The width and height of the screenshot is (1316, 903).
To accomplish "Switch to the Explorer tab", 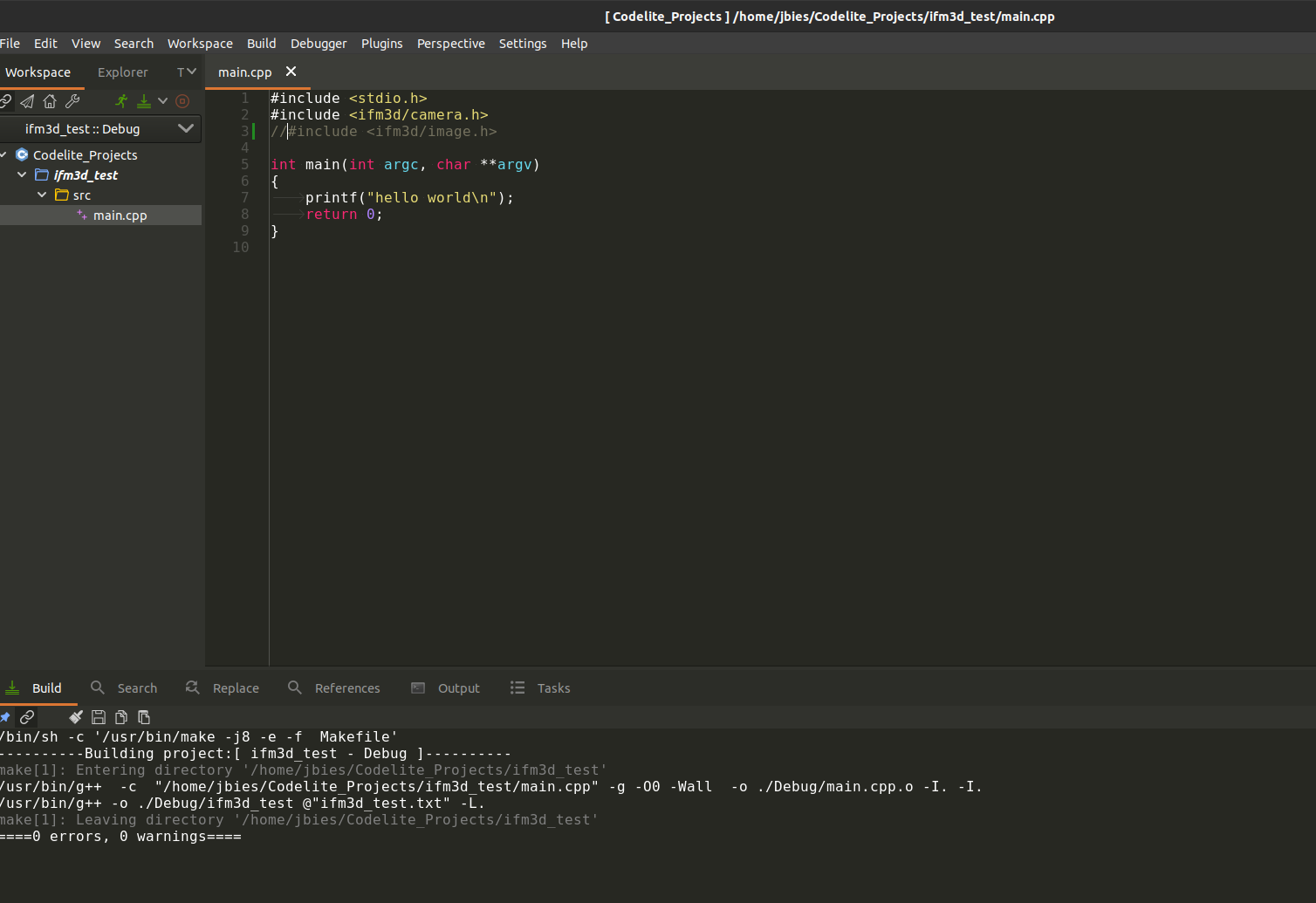I will click(122, 72).
